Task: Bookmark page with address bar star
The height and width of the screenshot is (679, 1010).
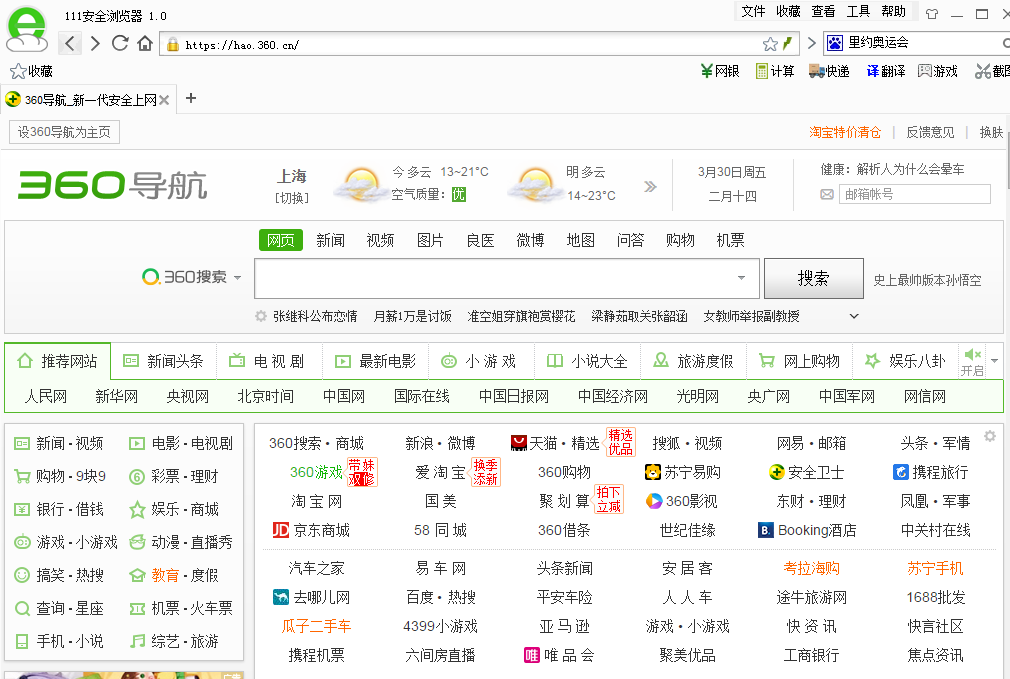Action: 770,44
